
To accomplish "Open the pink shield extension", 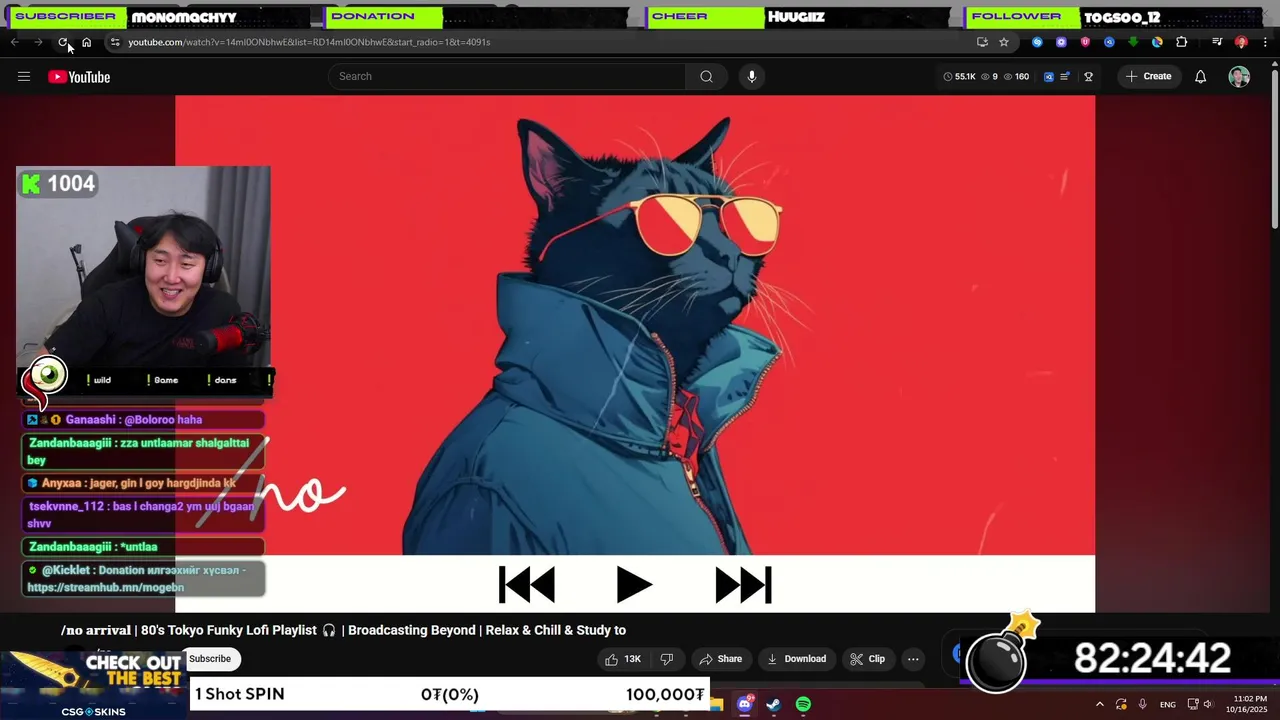I will click(x=1085, y=42).
